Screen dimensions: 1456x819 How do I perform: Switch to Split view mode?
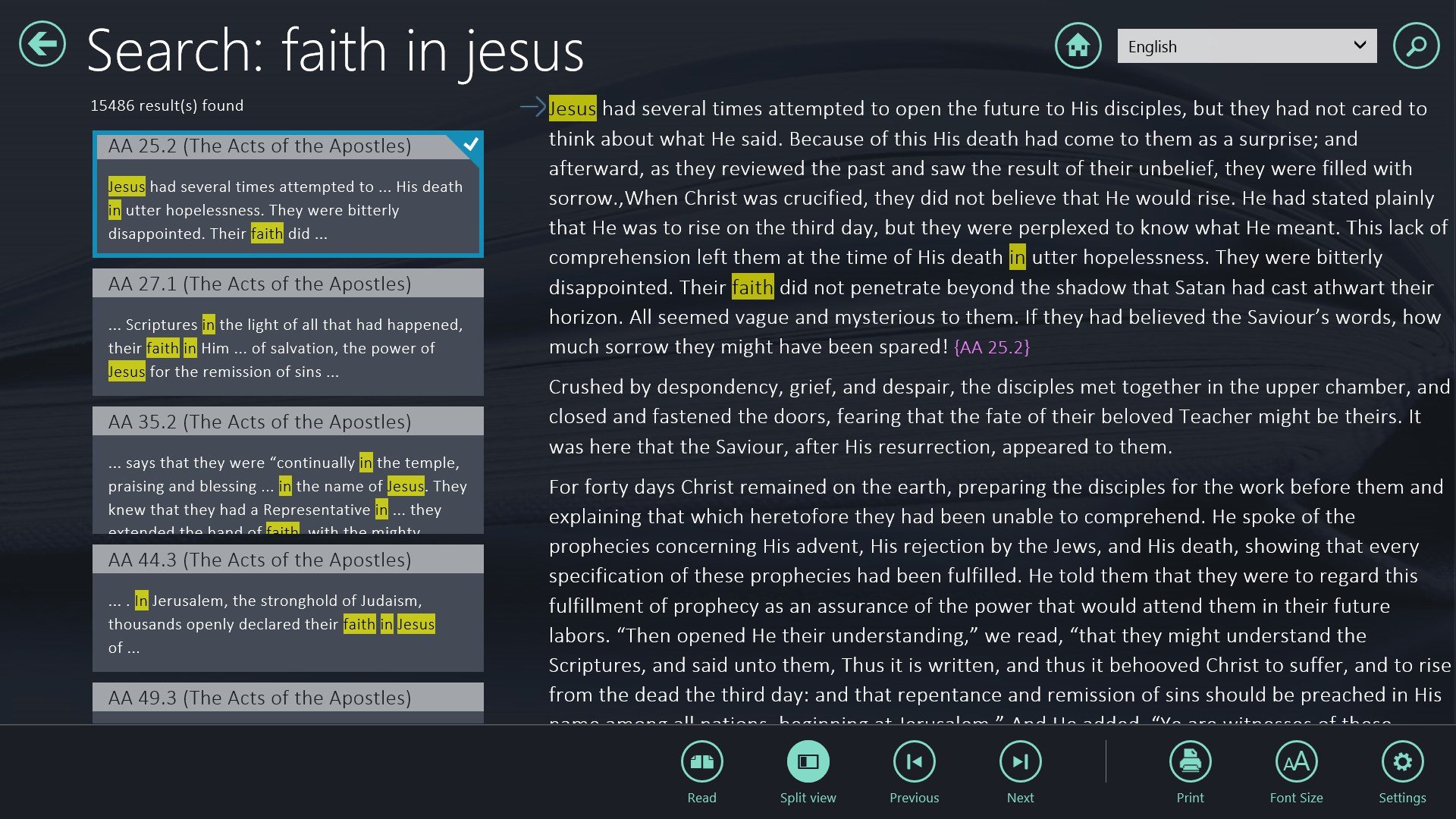tap(808, 762)
